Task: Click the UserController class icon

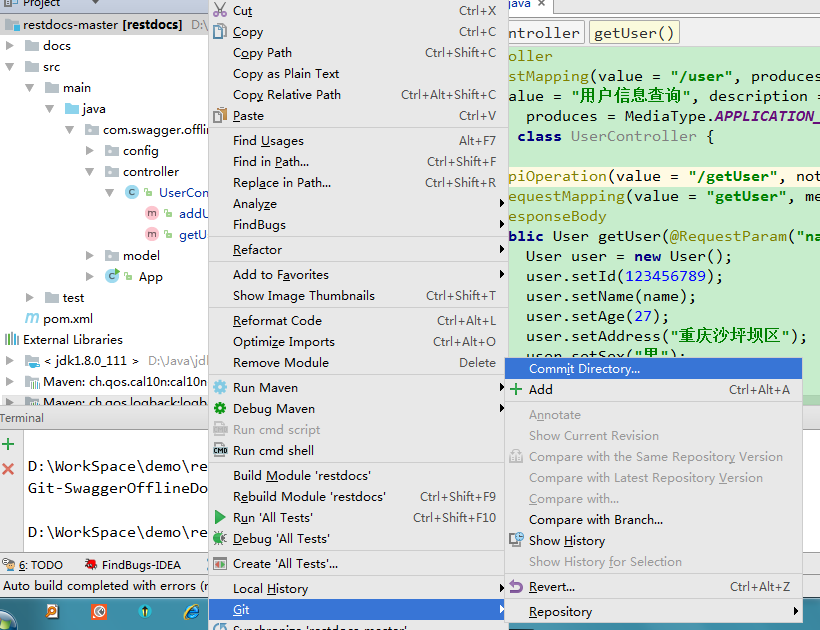Action: (132, 192)
